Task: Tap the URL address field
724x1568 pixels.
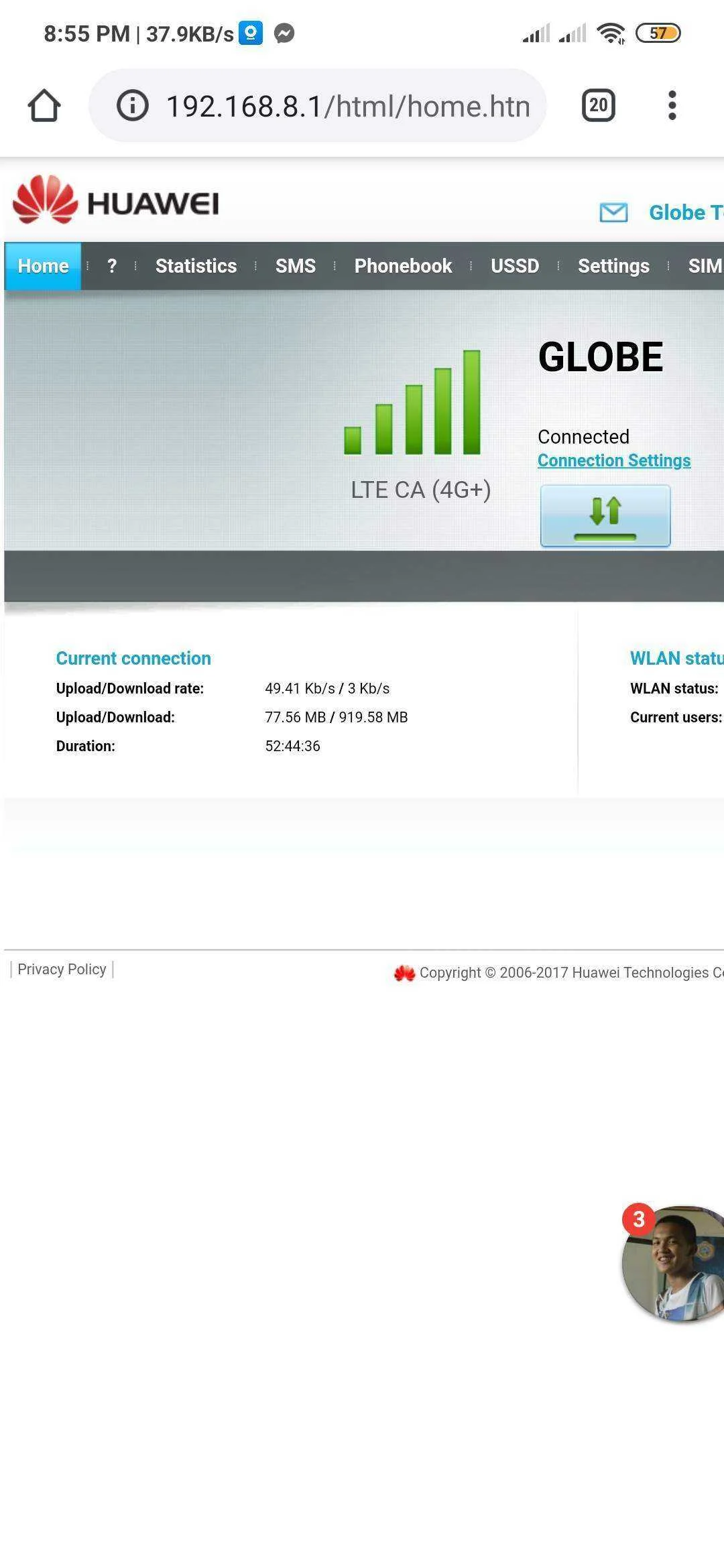Action: click(x=318, y=106)
